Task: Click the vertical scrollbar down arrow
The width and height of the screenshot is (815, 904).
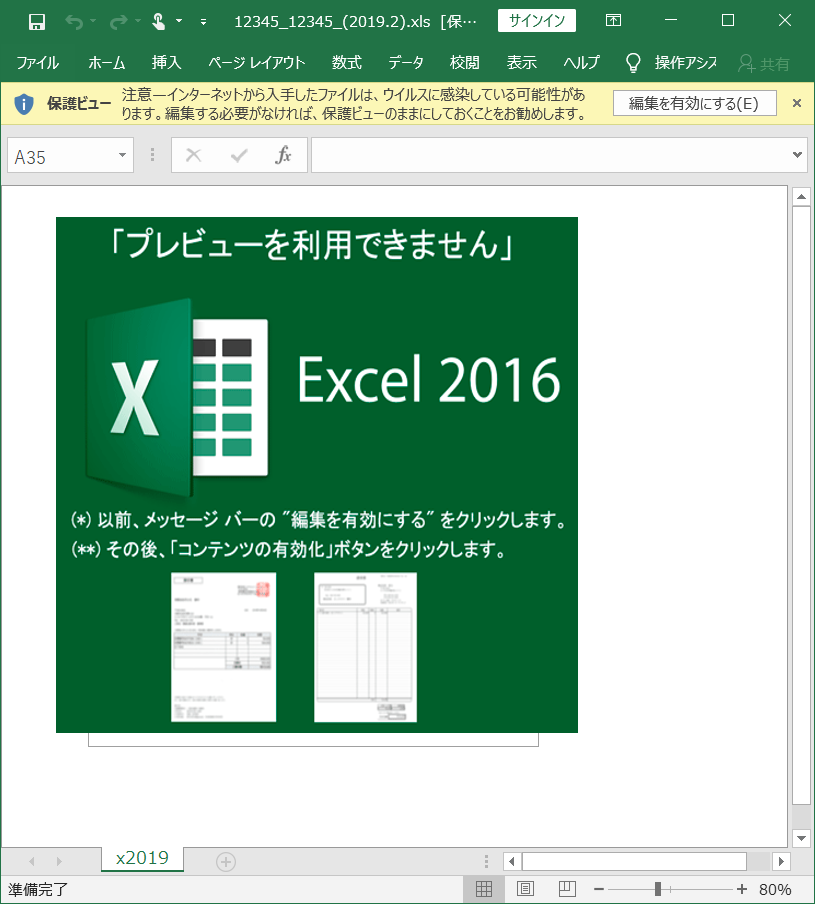Action: (801, 838)
